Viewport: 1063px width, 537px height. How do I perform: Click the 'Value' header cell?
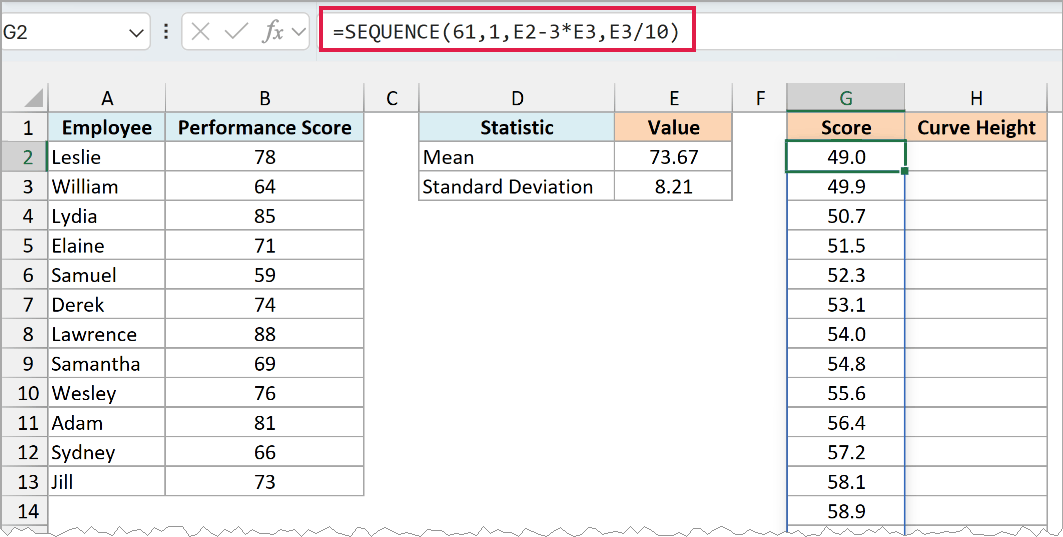click(673, 127)
